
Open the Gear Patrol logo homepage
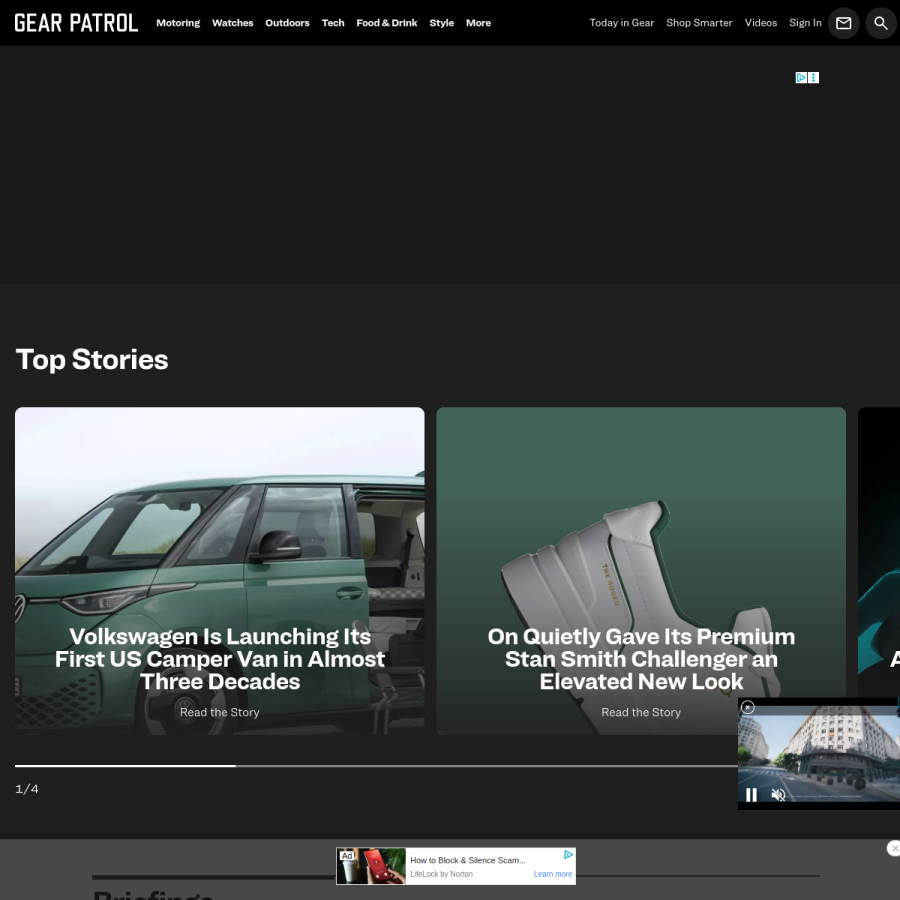coord(76,23)
